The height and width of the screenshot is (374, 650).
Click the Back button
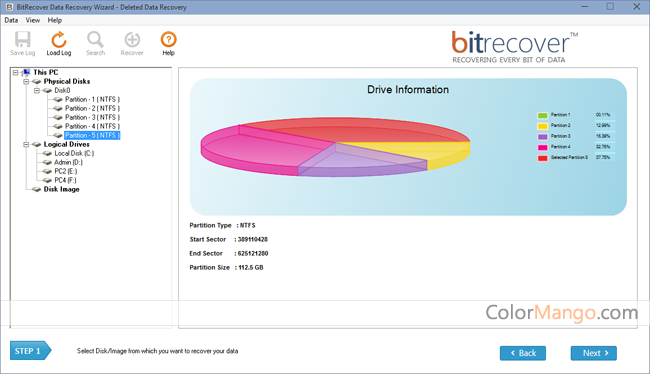click(523, 353)
